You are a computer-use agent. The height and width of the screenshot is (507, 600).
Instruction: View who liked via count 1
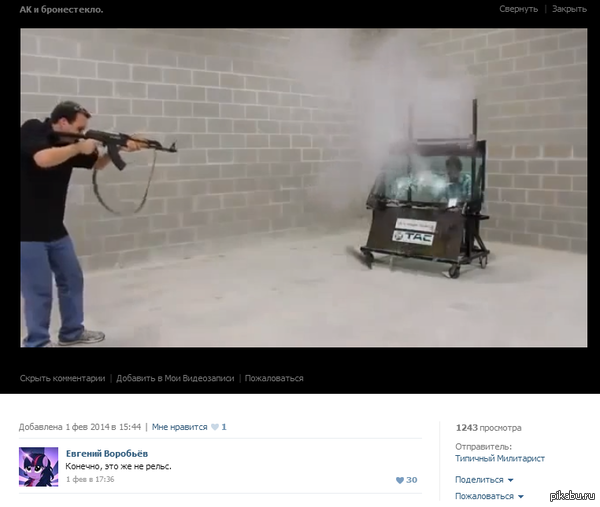coord(224,427)
